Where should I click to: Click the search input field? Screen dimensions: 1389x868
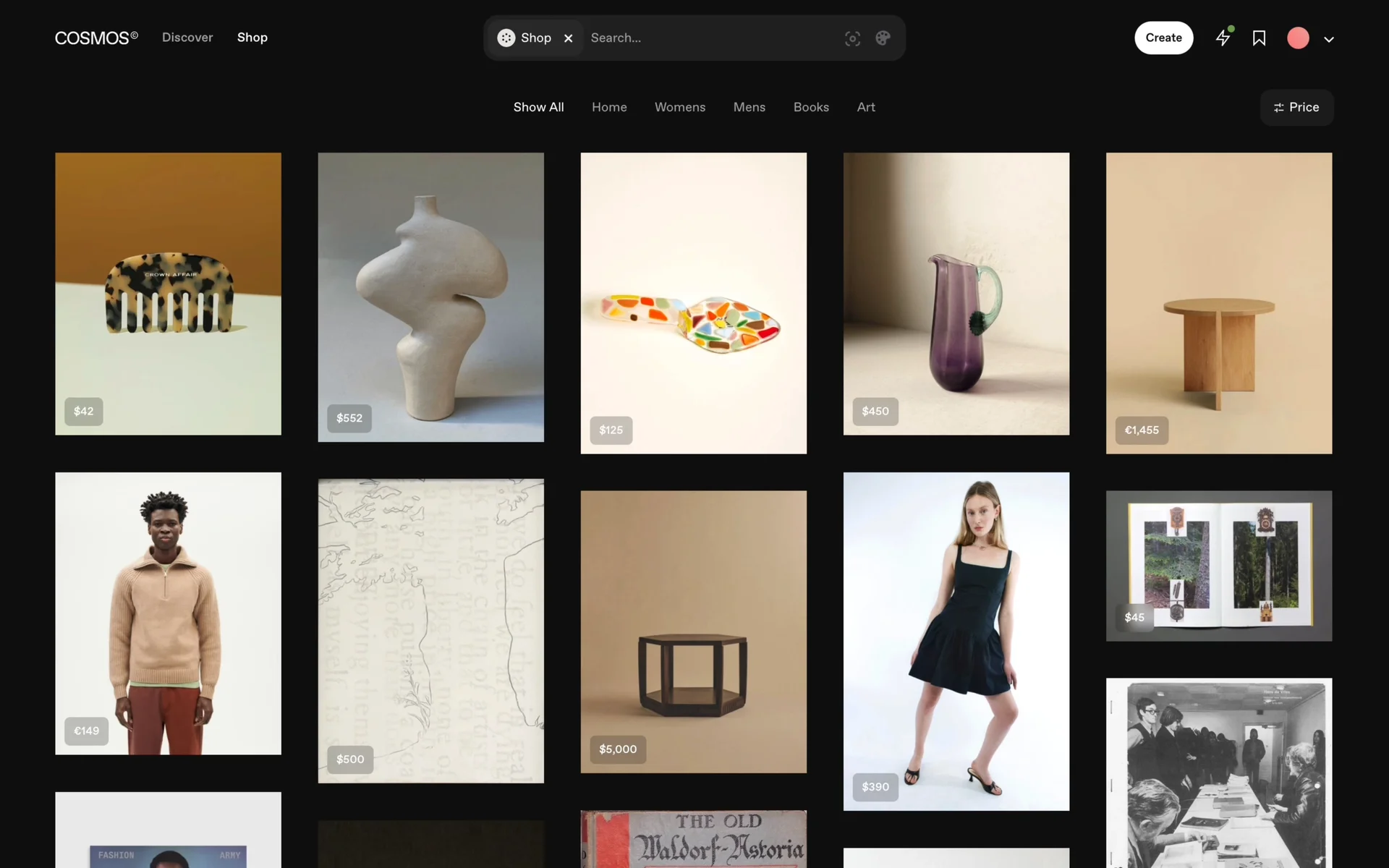coord(709,38)
